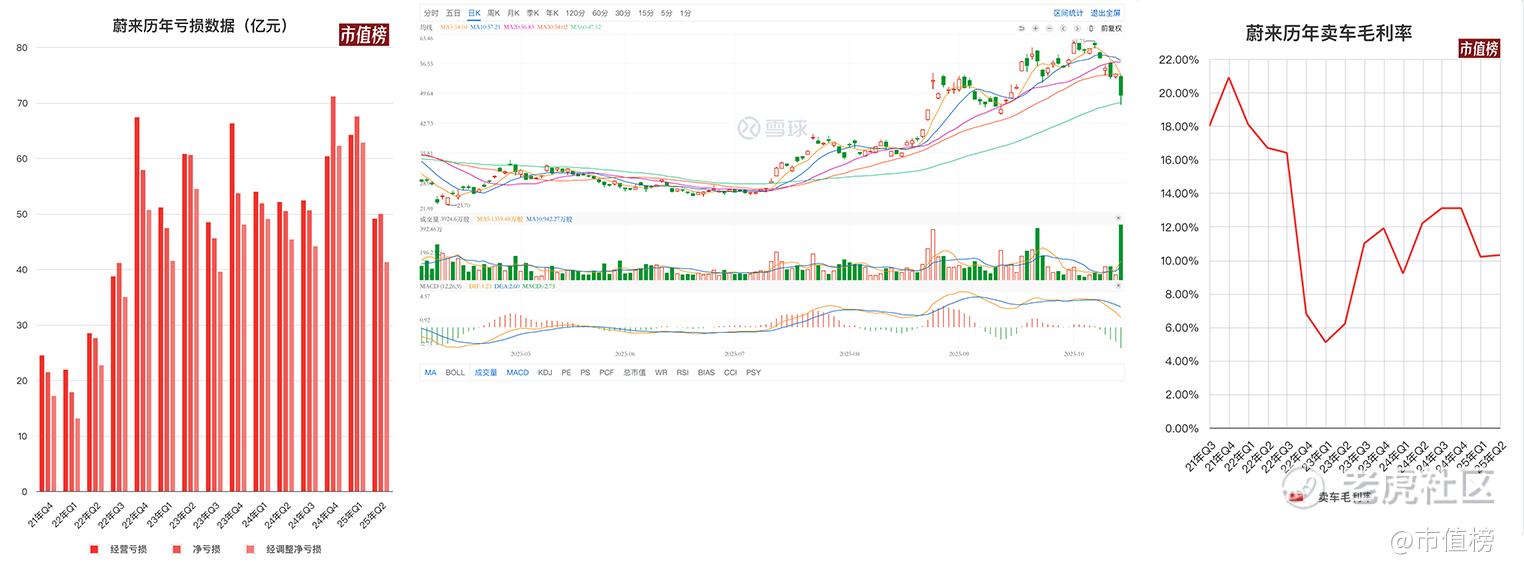1524x575 pixels.
Task: Click the tallest 24年Q4 bar on the loss chart
Action: (333, 294)
